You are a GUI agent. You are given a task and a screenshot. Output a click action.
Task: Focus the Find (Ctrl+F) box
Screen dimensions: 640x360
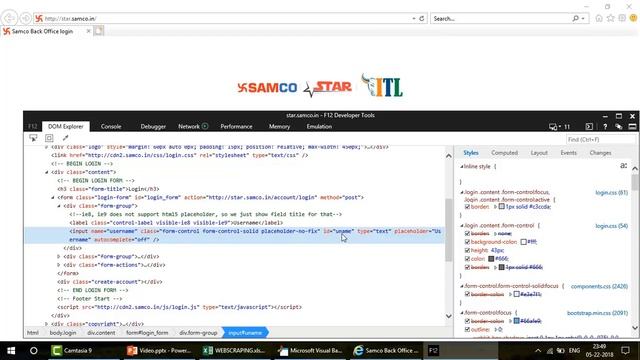(600, 140)
